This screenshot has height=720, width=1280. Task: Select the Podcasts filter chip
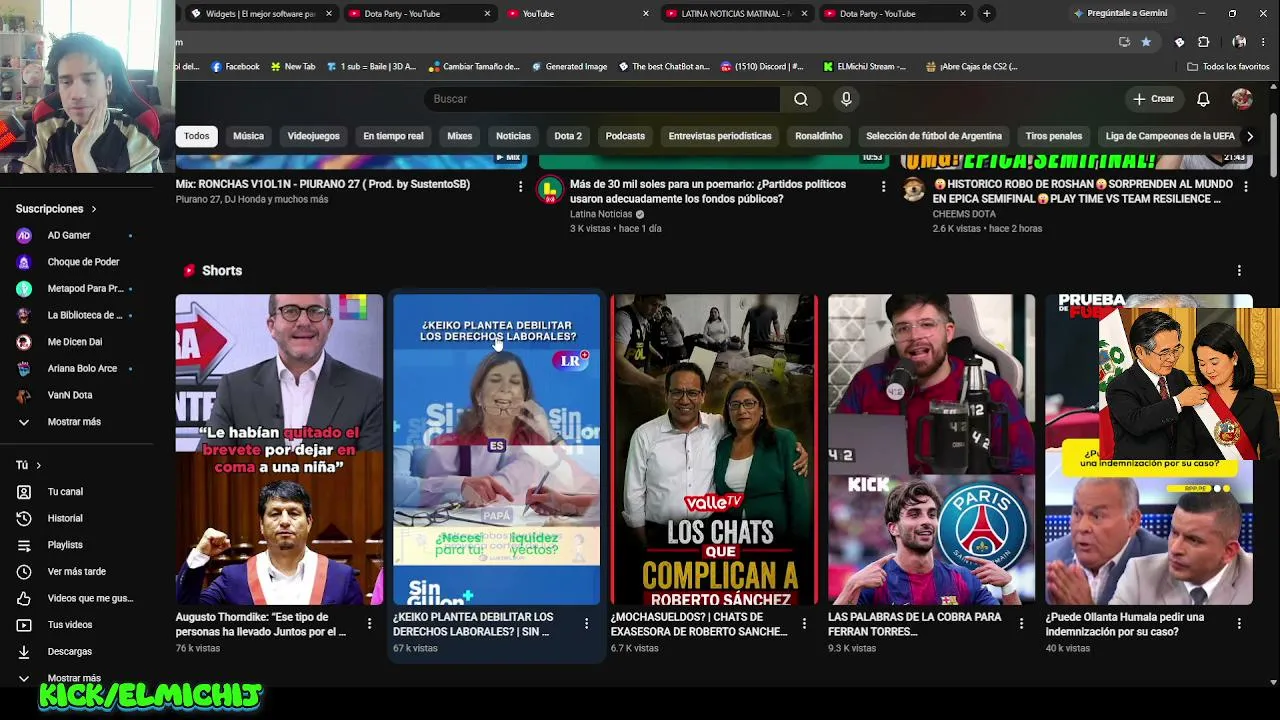(625, 136)
